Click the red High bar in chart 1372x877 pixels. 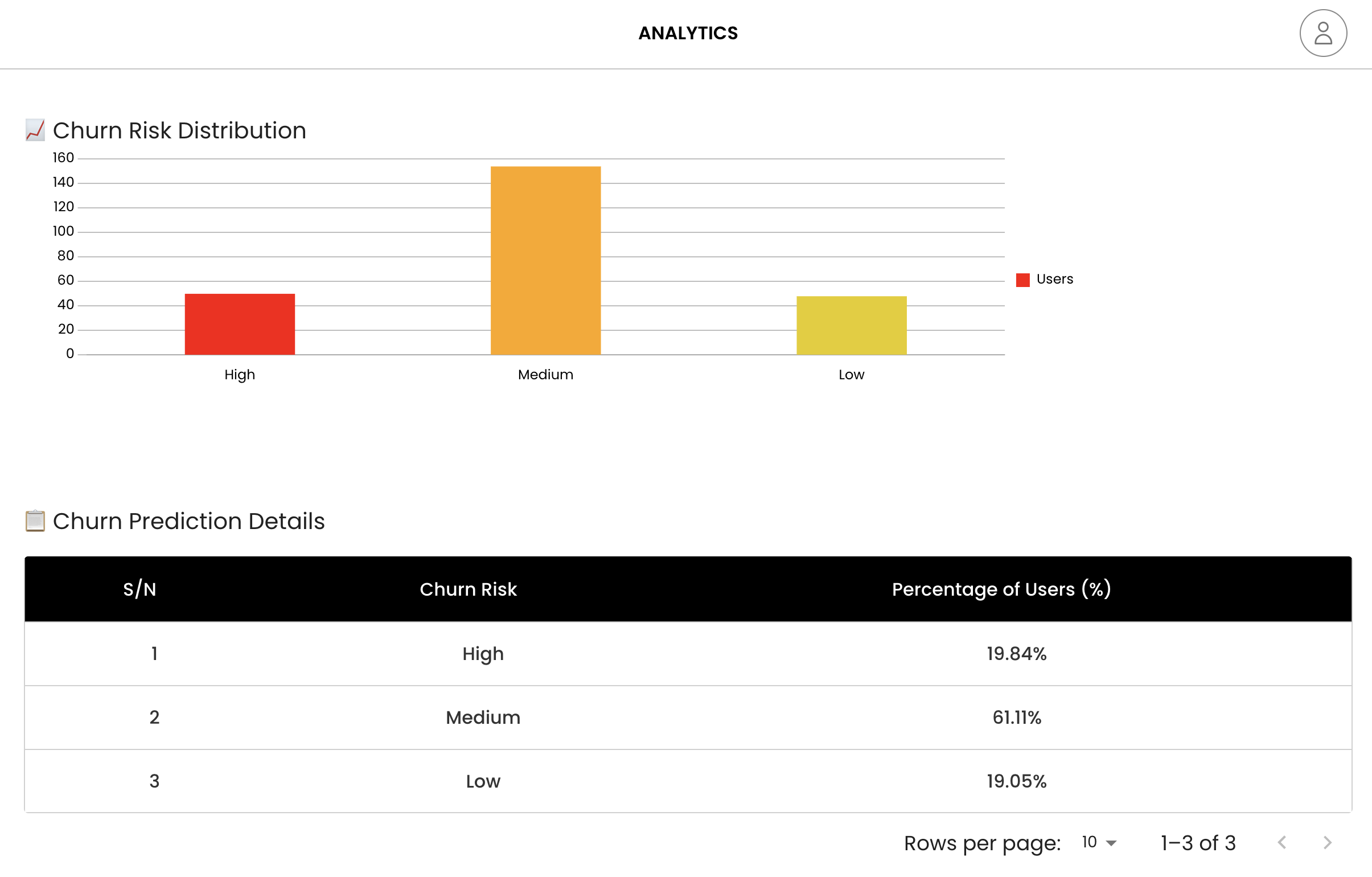click(240, 324)
